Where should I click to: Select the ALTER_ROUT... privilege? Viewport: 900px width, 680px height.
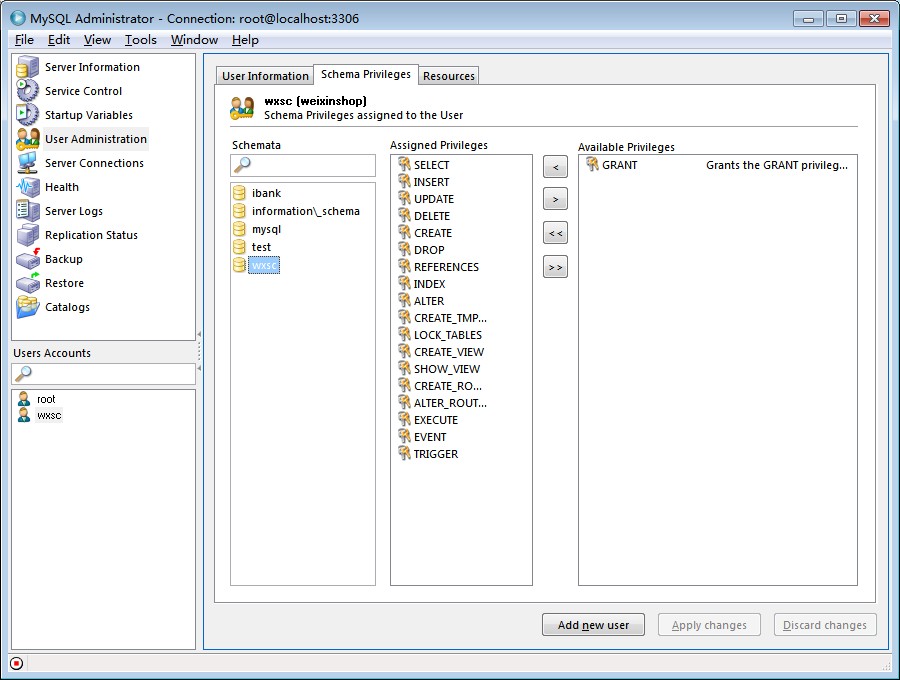pyautogui.click(x=450, y=403)
